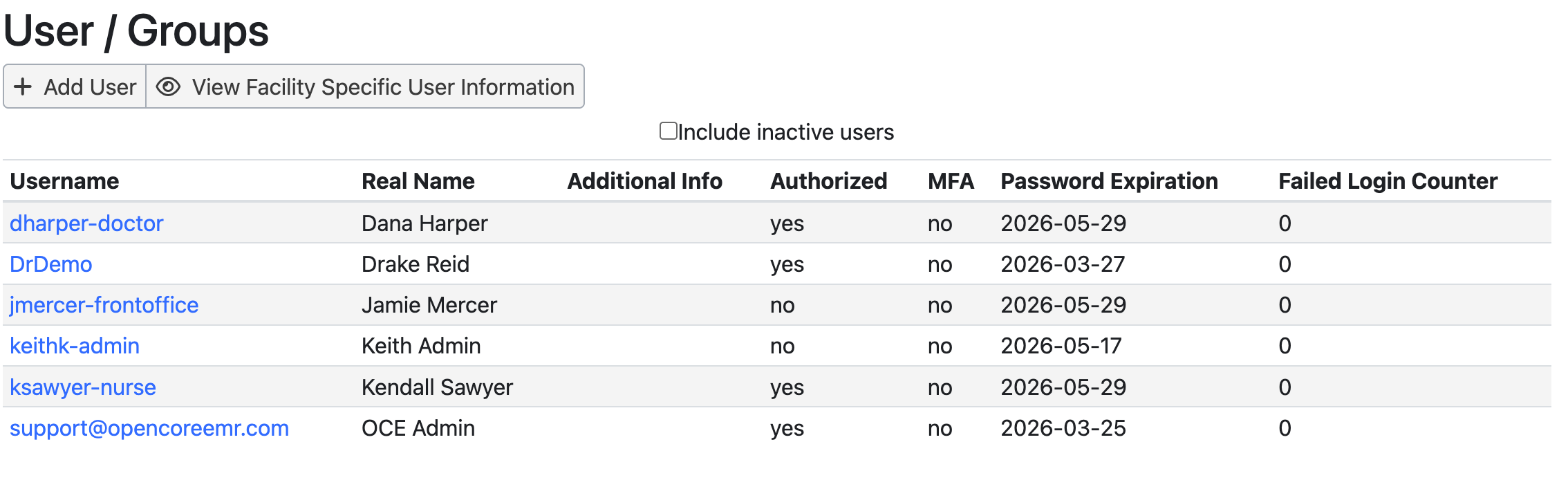Click the Password Expiration column header

1109,181
